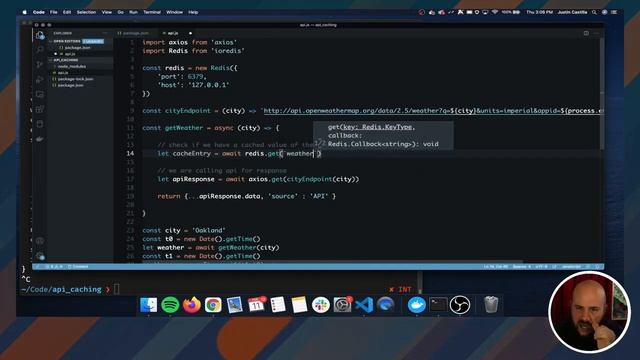
Task: Open Slack from the Dock
Action: point(321,304)
